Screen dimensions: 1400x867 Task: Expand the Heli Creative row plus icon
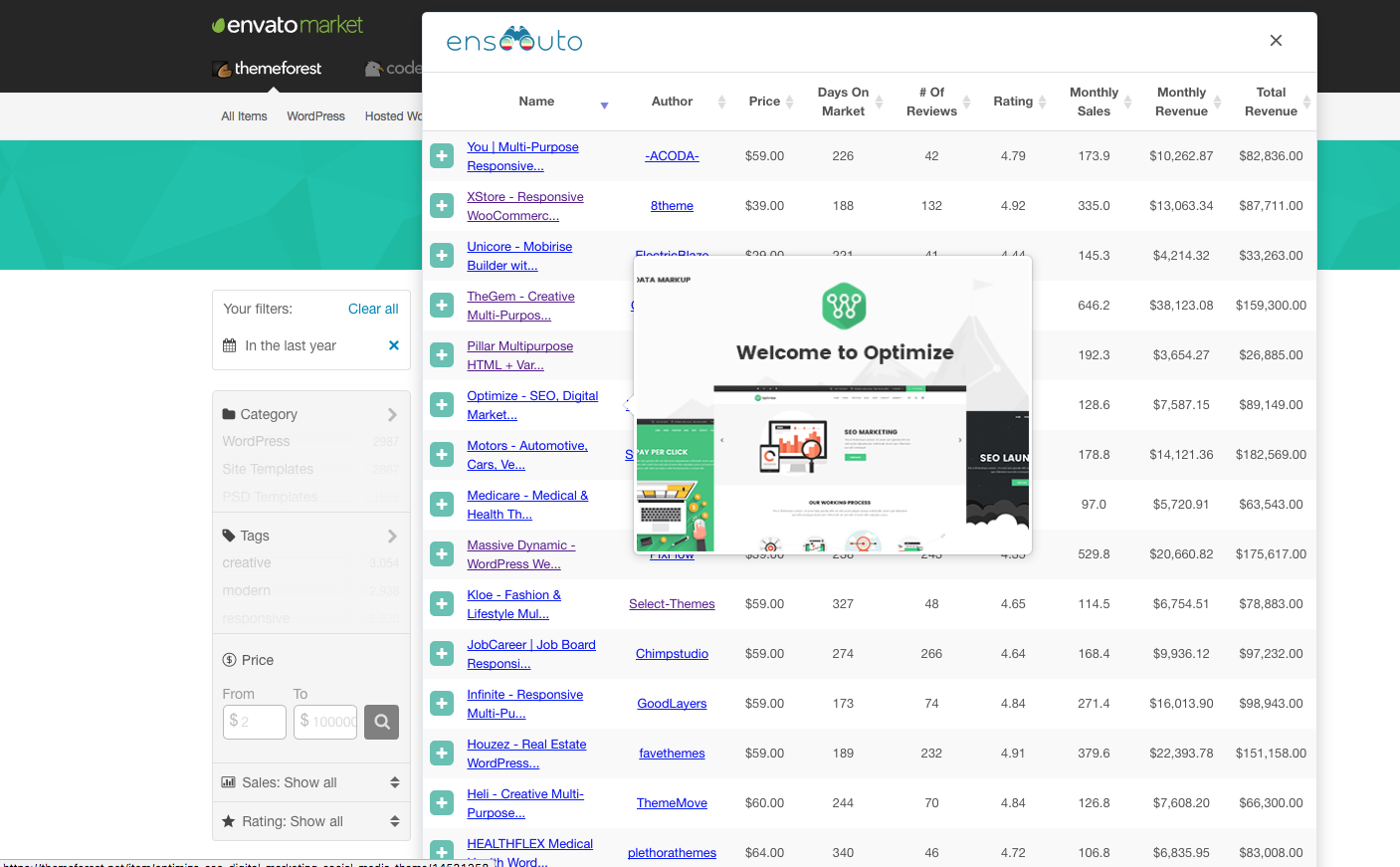[x=442, y=803]
